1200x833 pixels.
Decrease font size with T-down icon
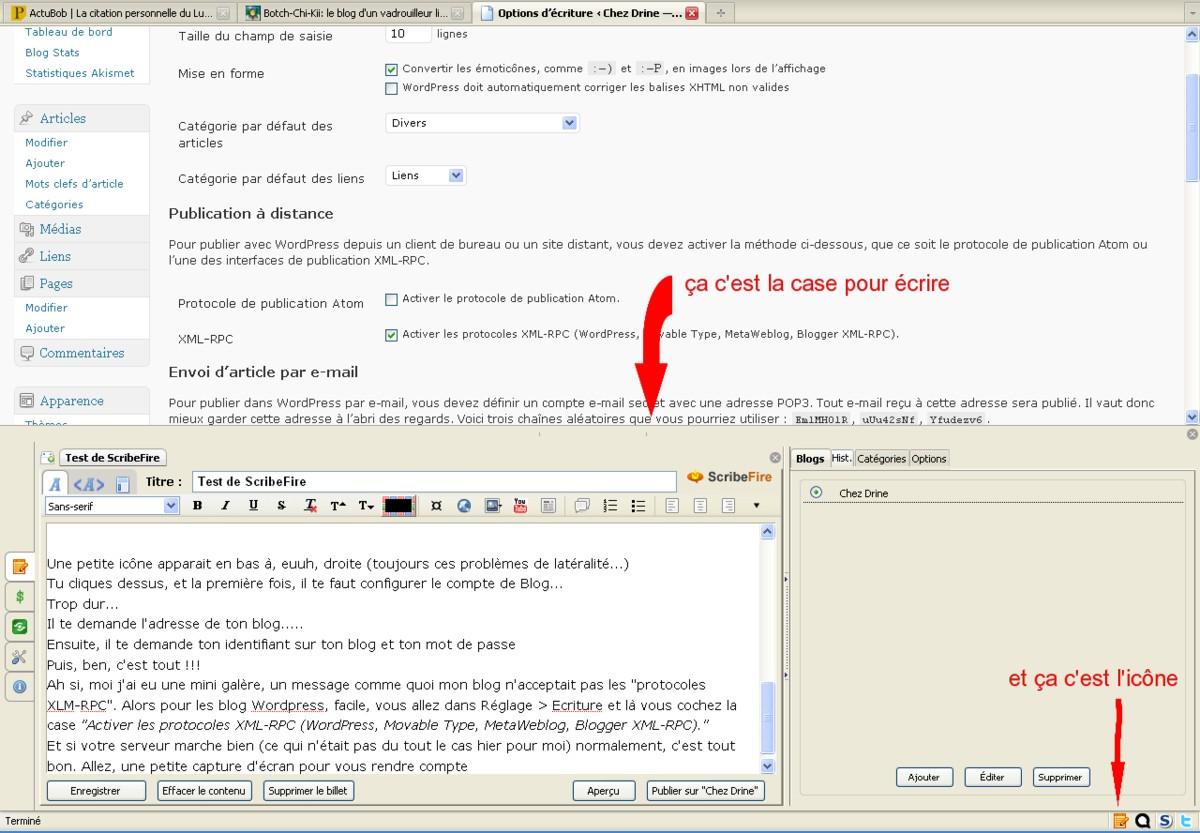[x=366, y=506]
